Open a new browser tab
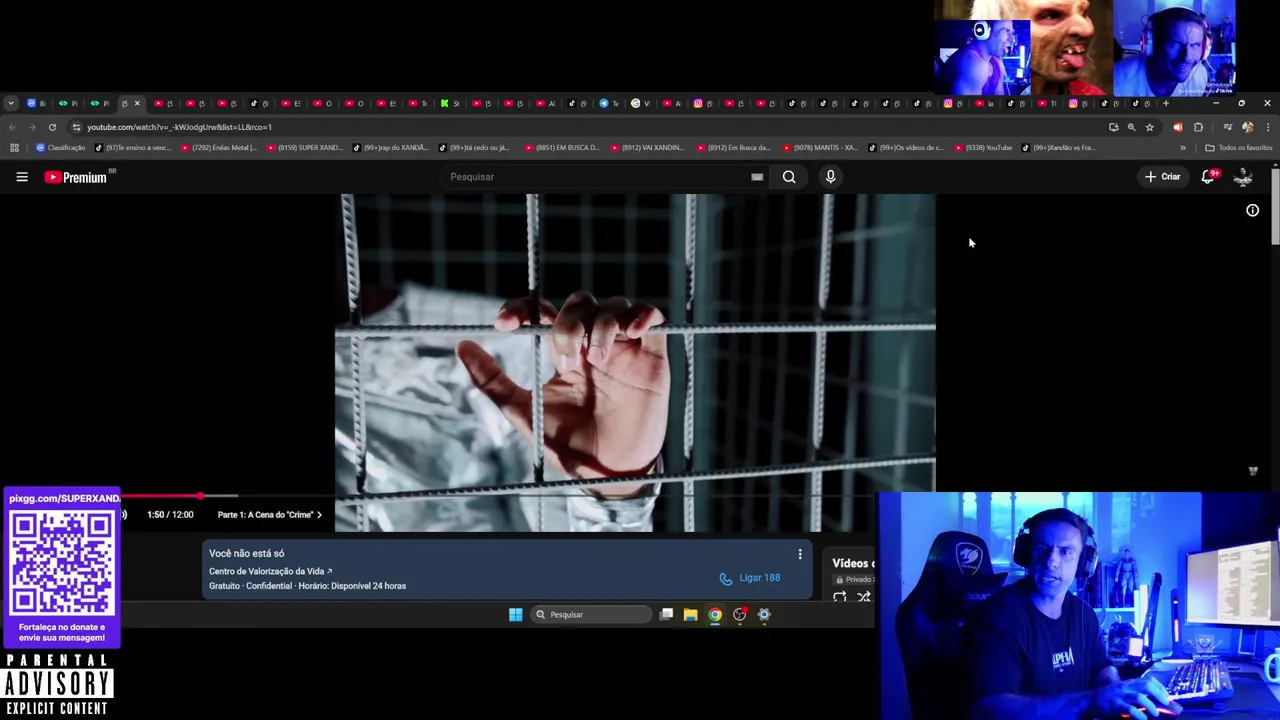 coord(1165,103)
